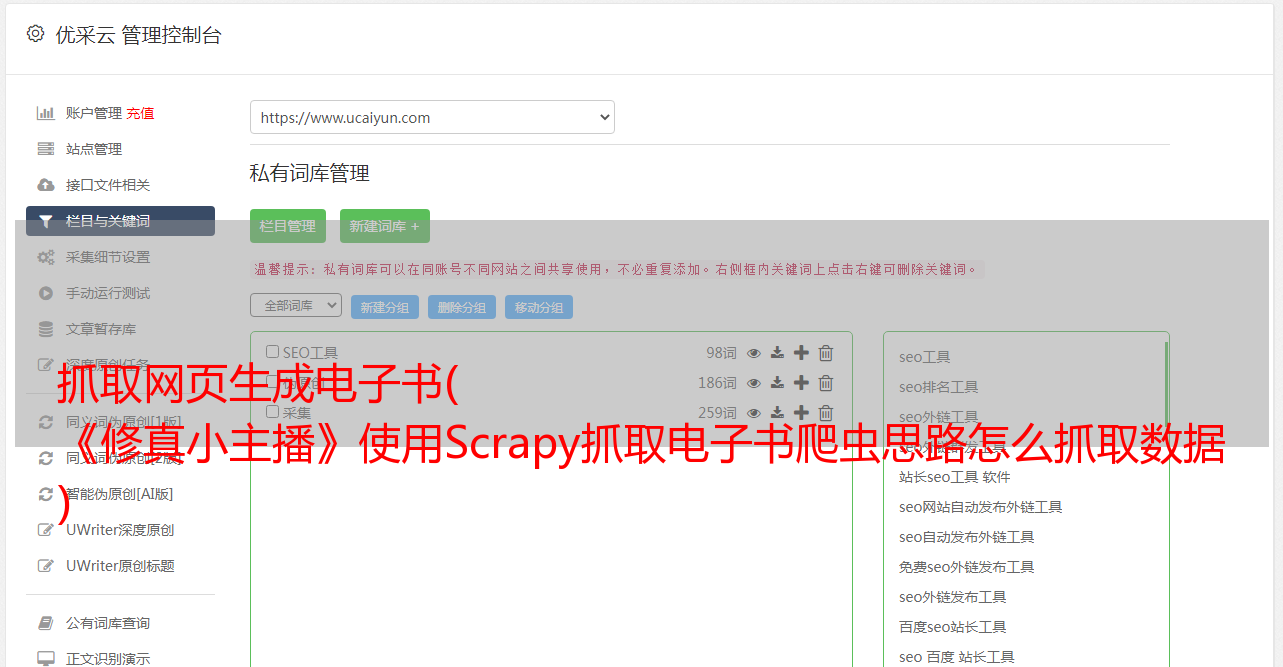Click the 新建词库 + button
This screenshot has width=1283, height=667.
pos(385,226)
